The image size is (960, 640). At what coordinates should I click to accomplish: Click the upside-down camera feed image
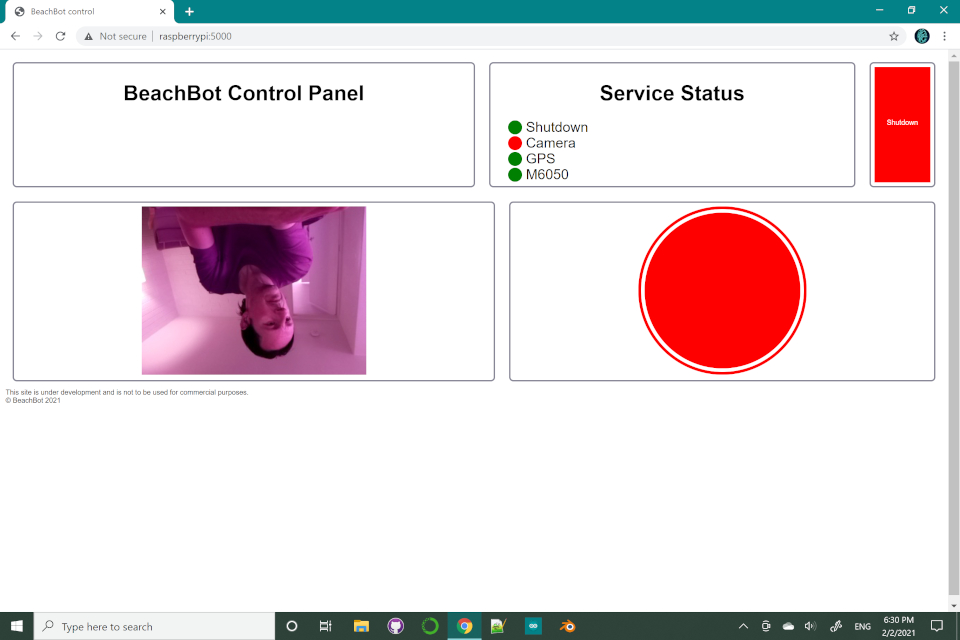point(254,290)
